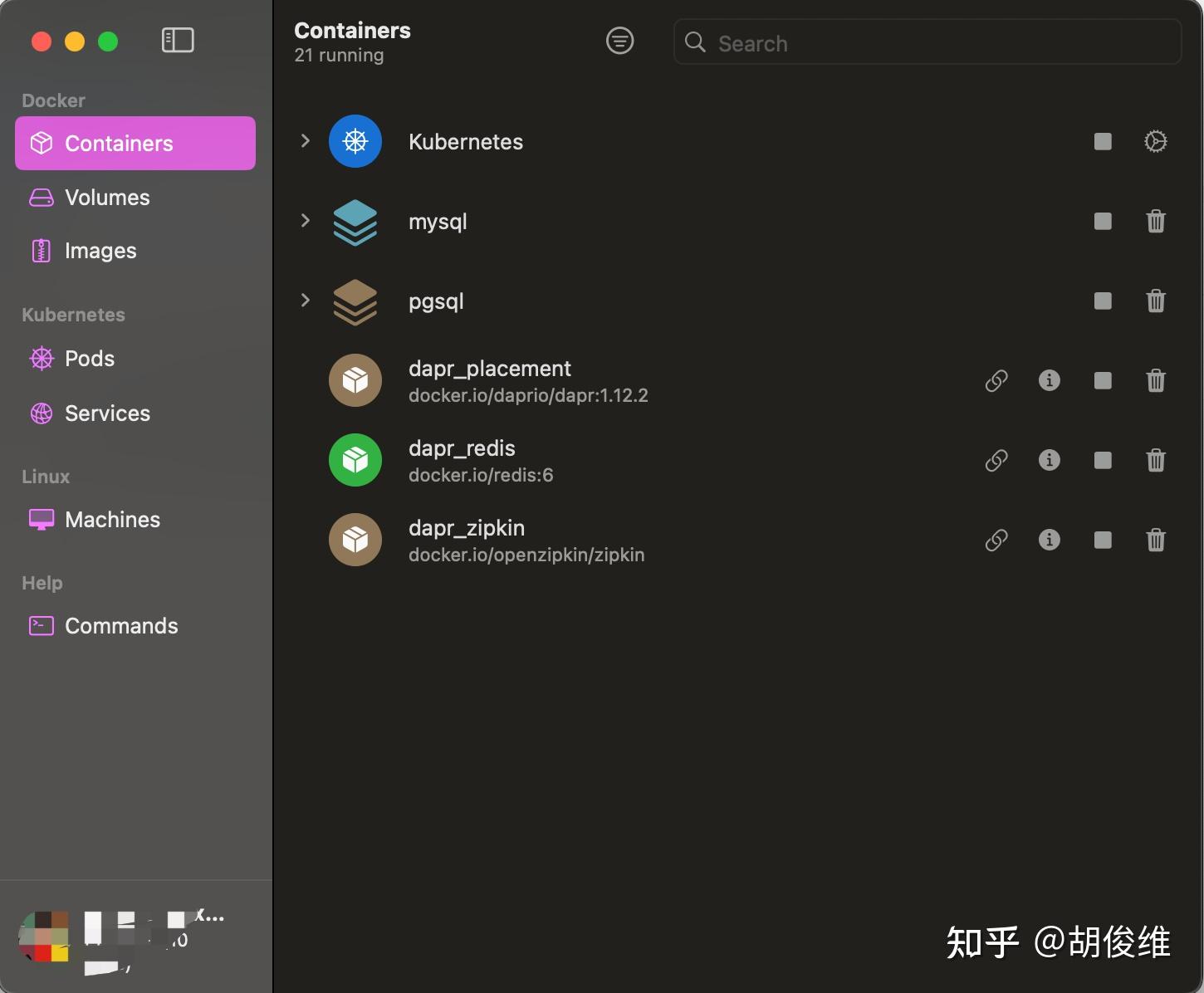1204x993 pixels.
Task: Expand the pgsql project group
Action: [305, 301]
